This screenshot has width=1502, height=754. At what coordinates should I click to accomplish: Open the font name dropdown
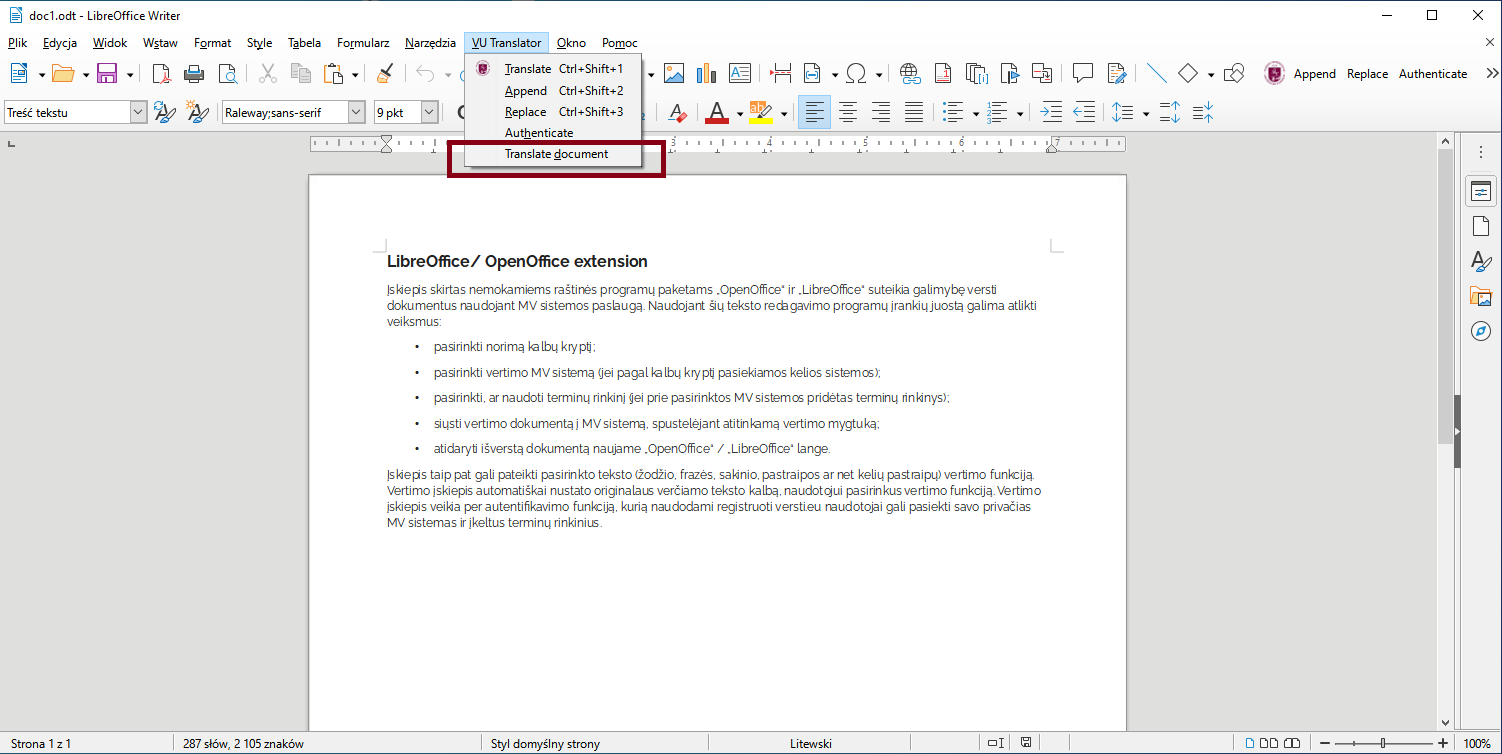click(x=356, y=113)
